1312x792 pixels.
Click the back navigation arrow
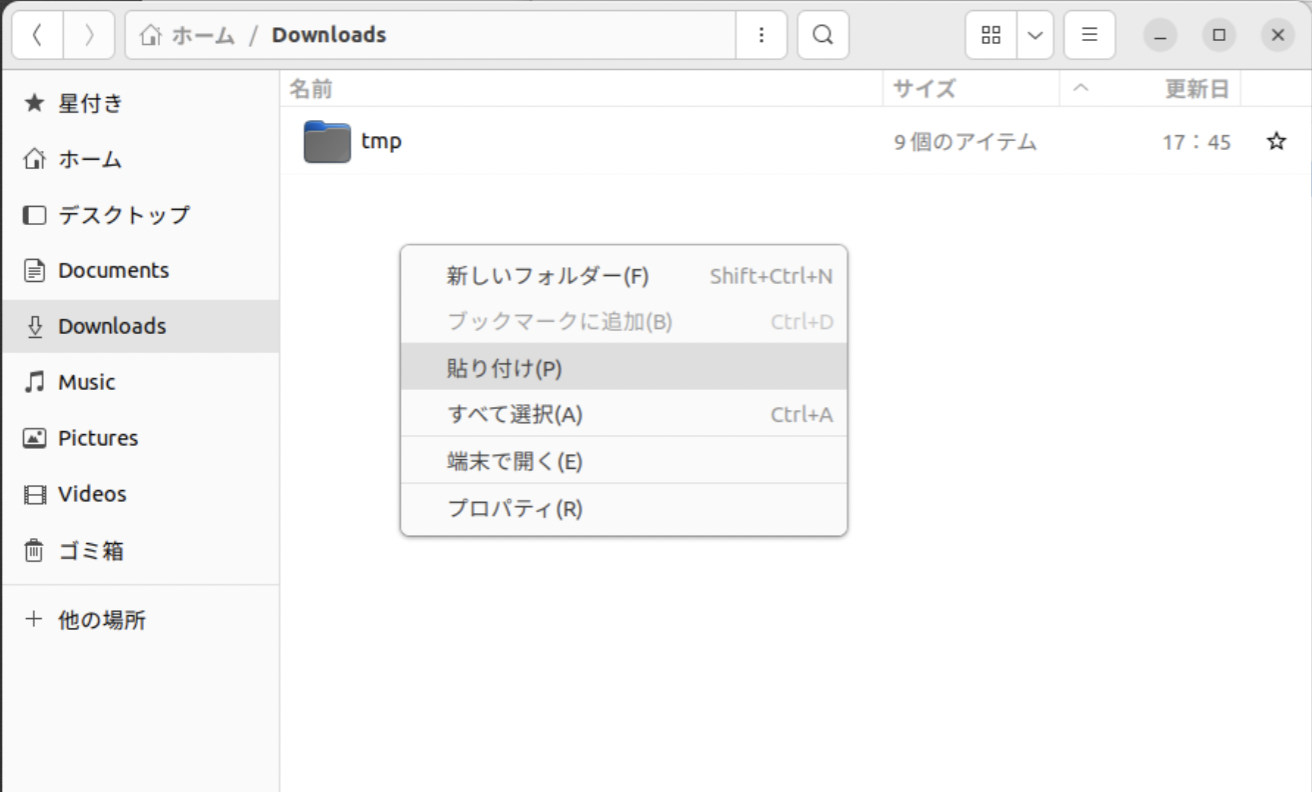tap(37, 35)
